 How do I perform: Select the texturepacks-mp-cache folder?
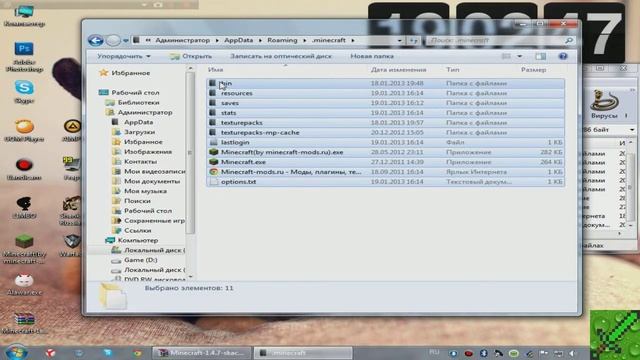click(x=386, y=132)
